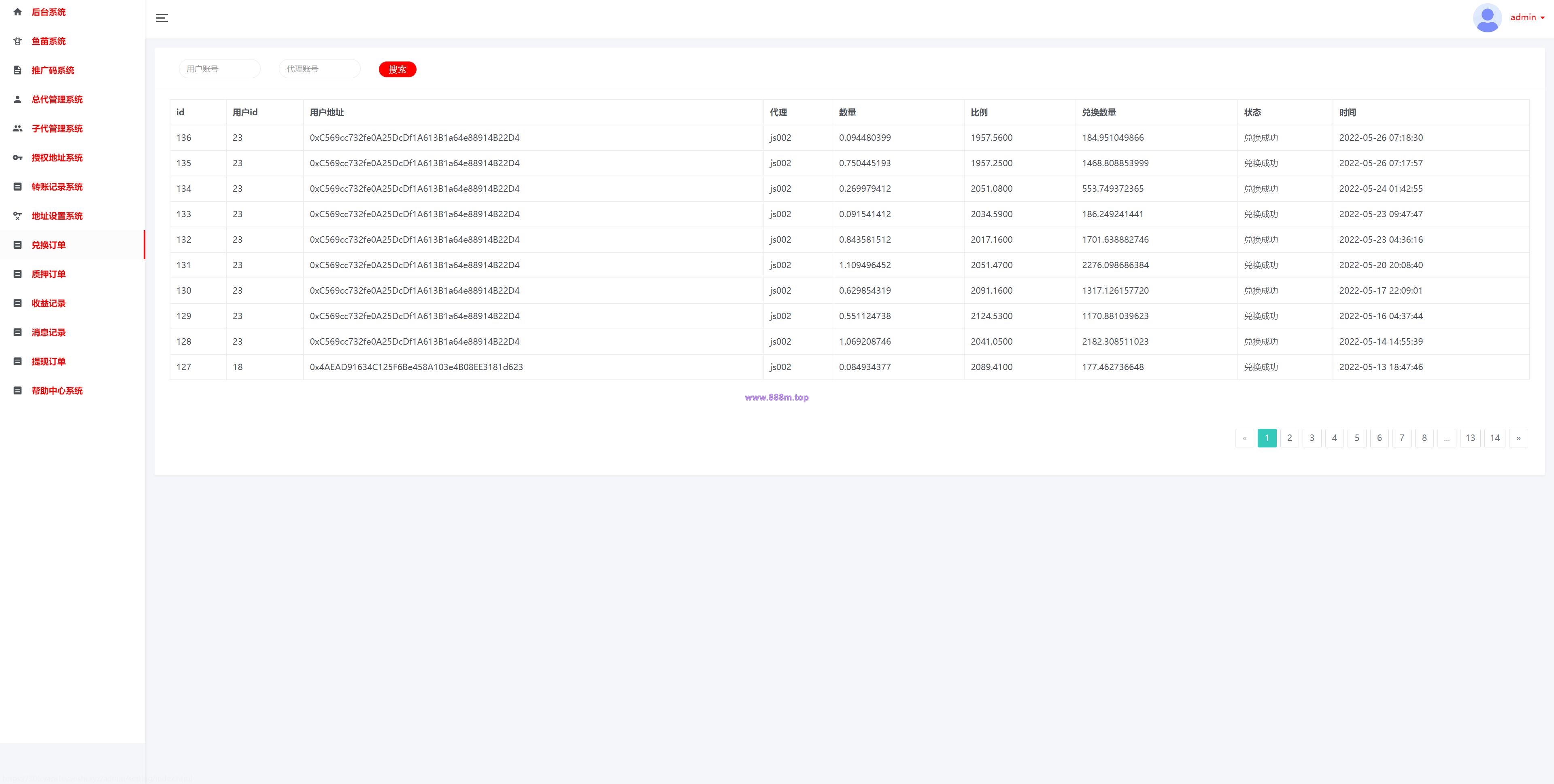
Task: Go to pagination page 6
Action: (1380, 438)
